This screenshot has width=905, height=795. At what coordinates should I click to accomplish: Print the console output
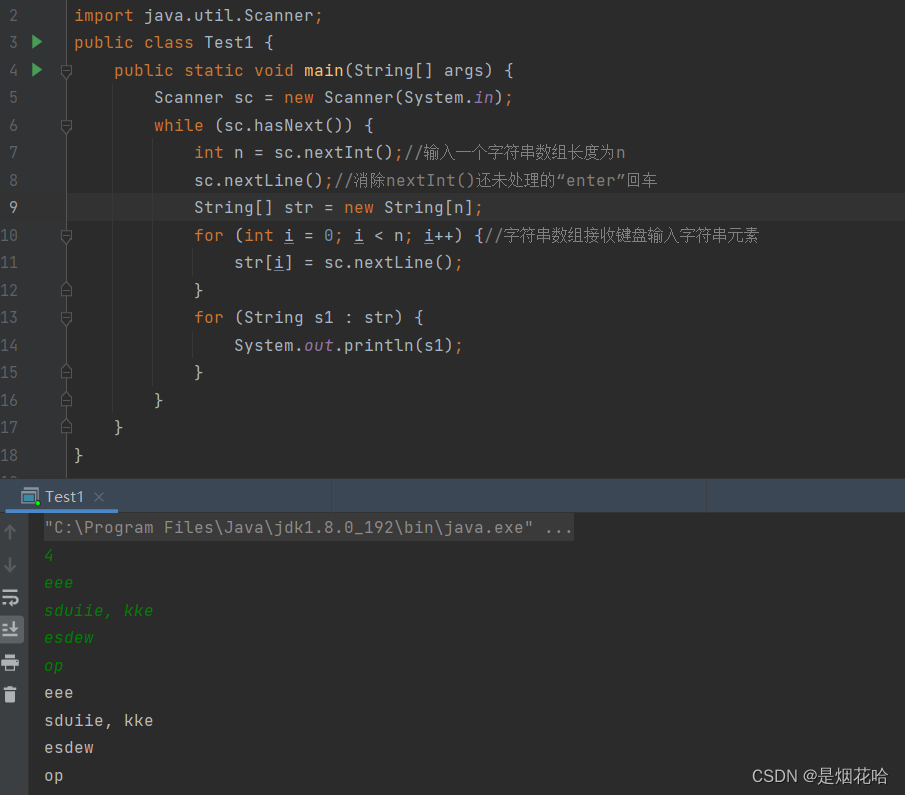(x=12, y=662)
